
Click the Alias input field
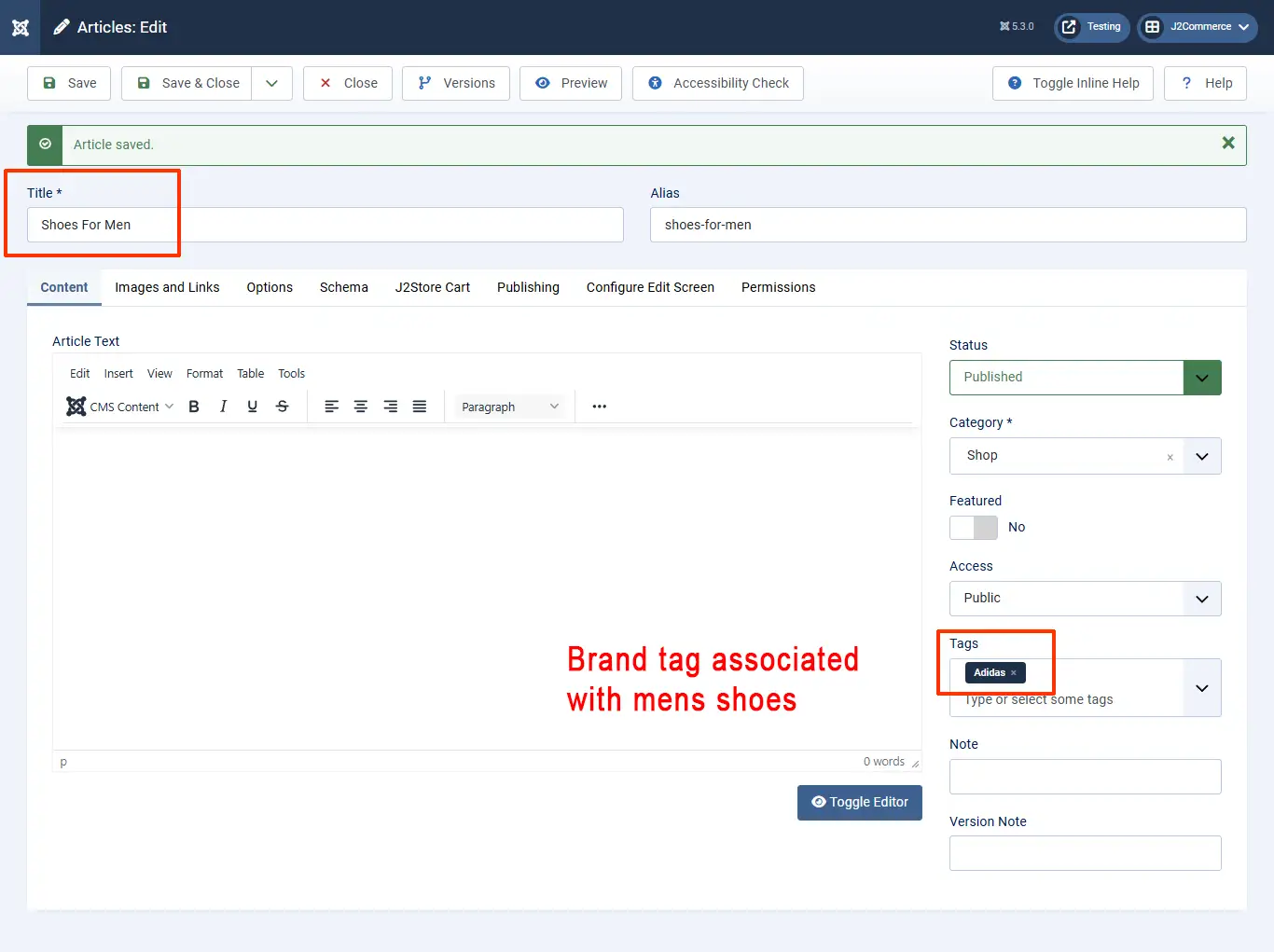point(949,225)
